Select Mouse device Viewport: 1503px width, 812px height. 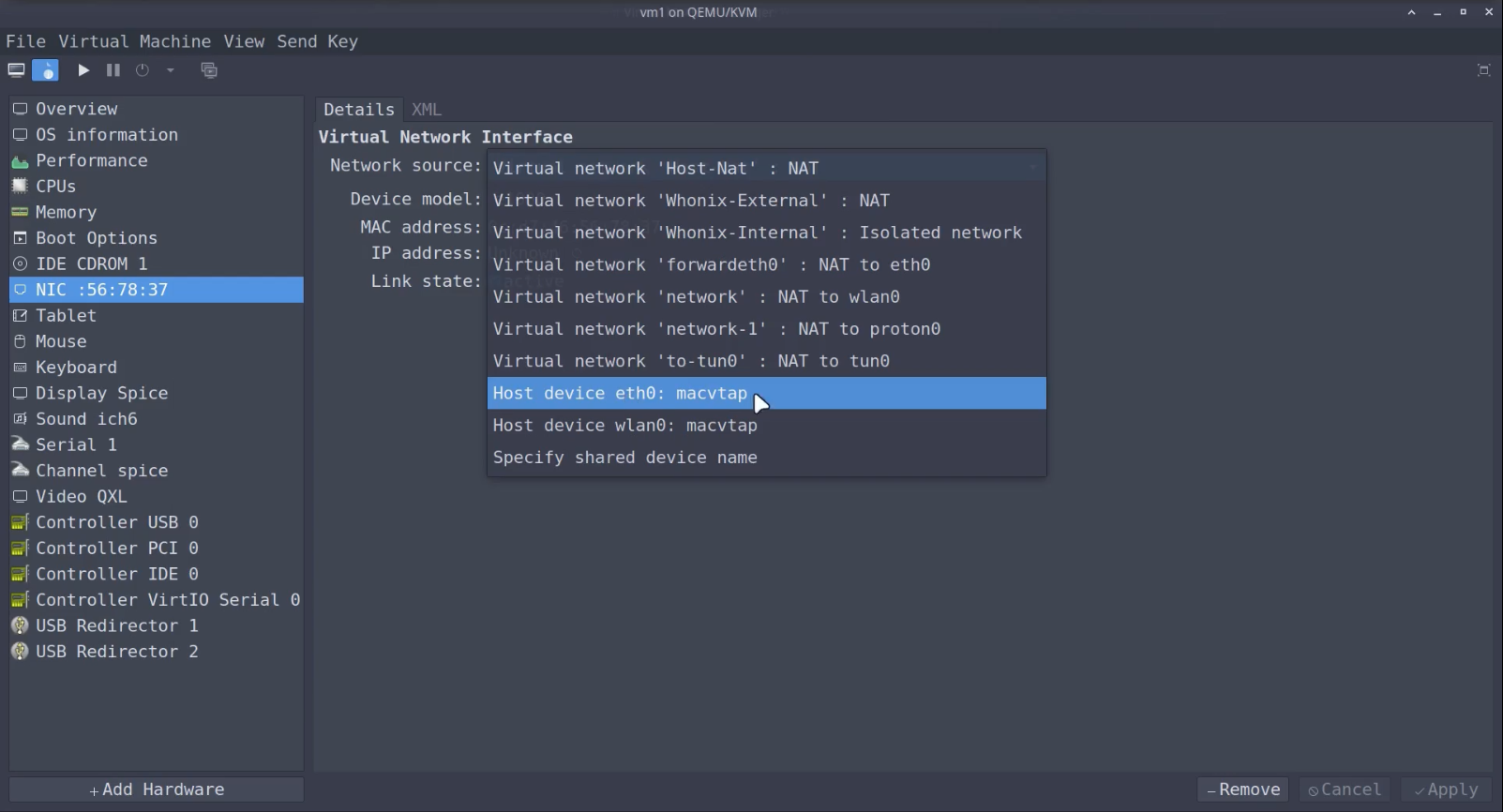click(157, 341)
